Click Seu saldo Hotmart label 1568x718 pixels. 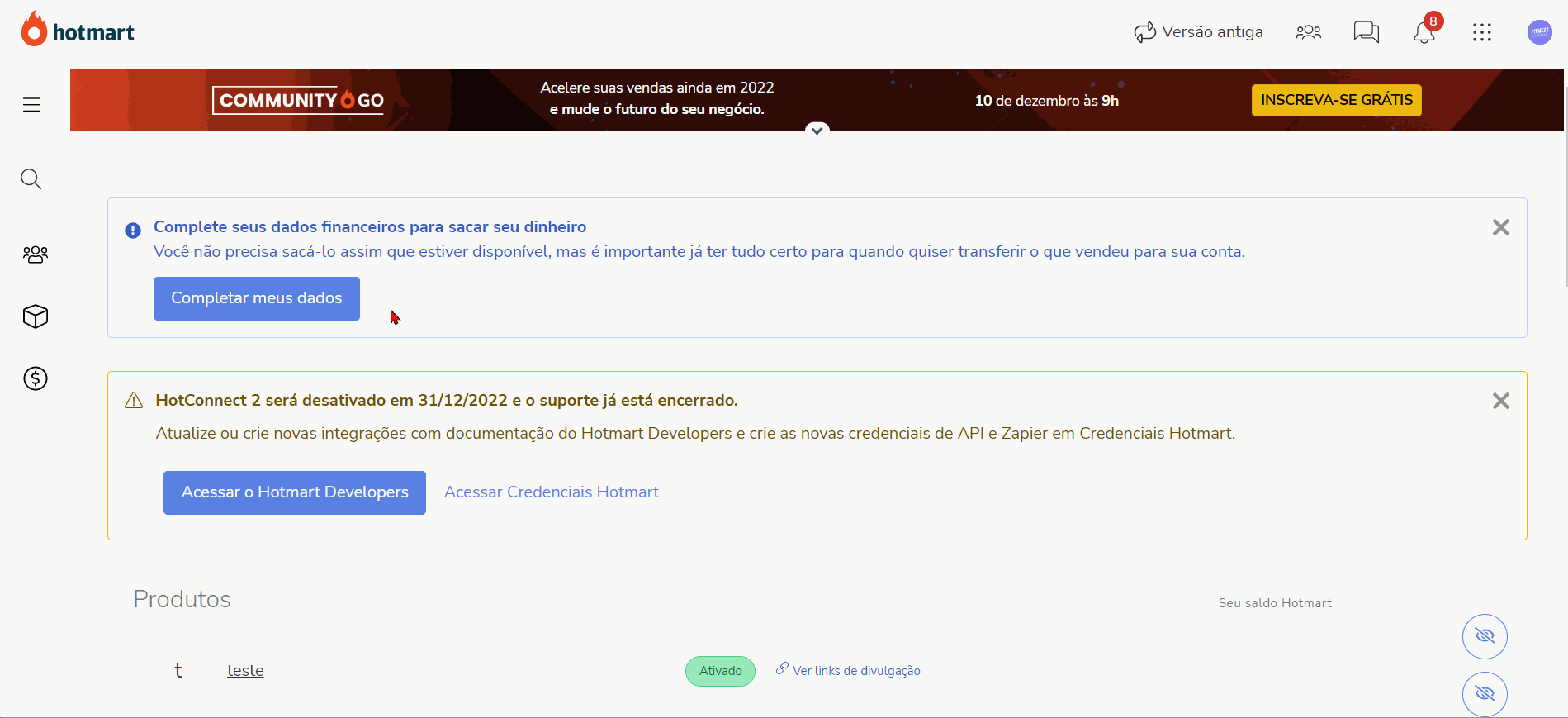click(1275, 603)
